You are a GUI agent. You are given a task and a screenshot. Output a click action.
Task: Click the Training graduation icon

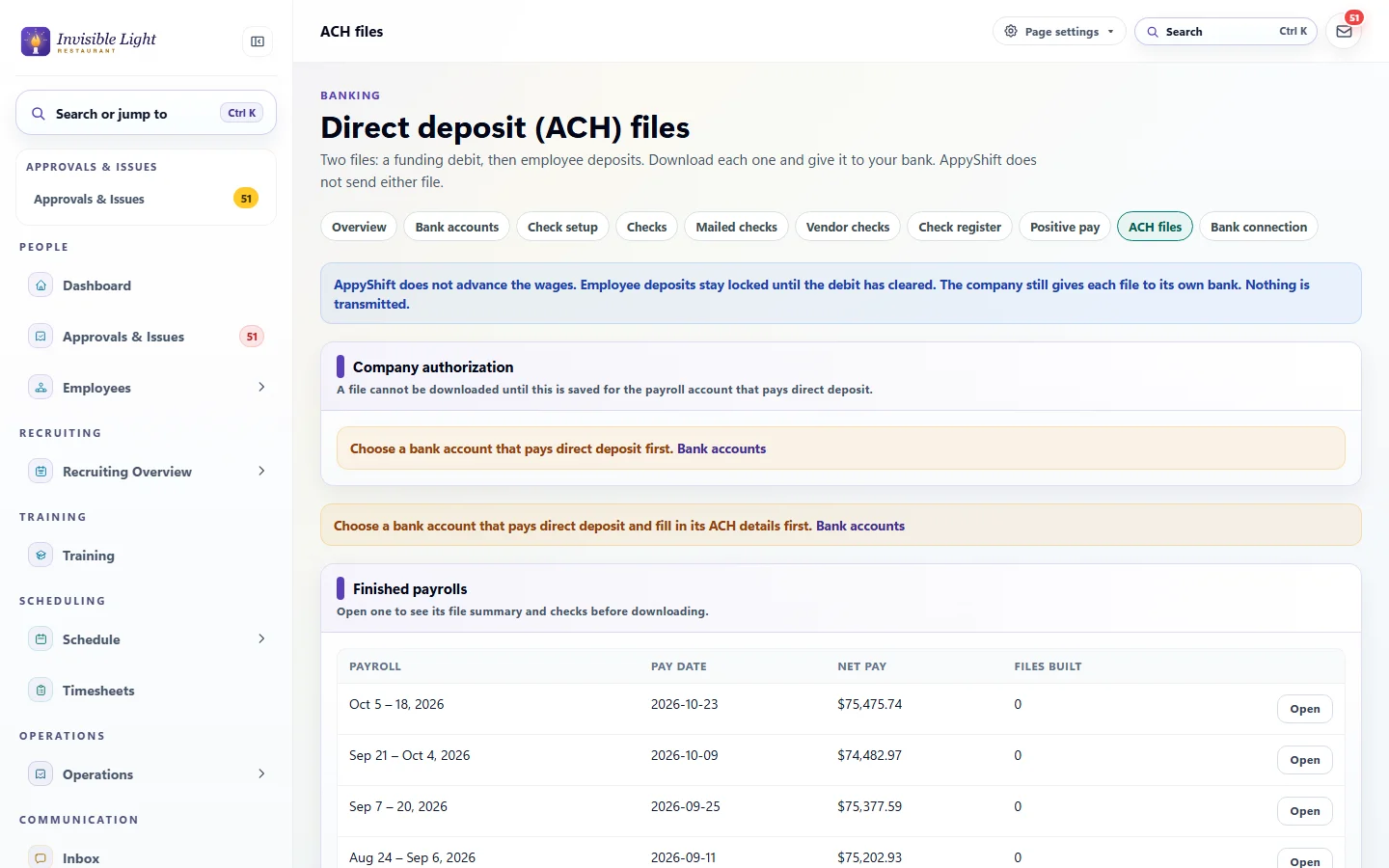(x=41, y=556)
